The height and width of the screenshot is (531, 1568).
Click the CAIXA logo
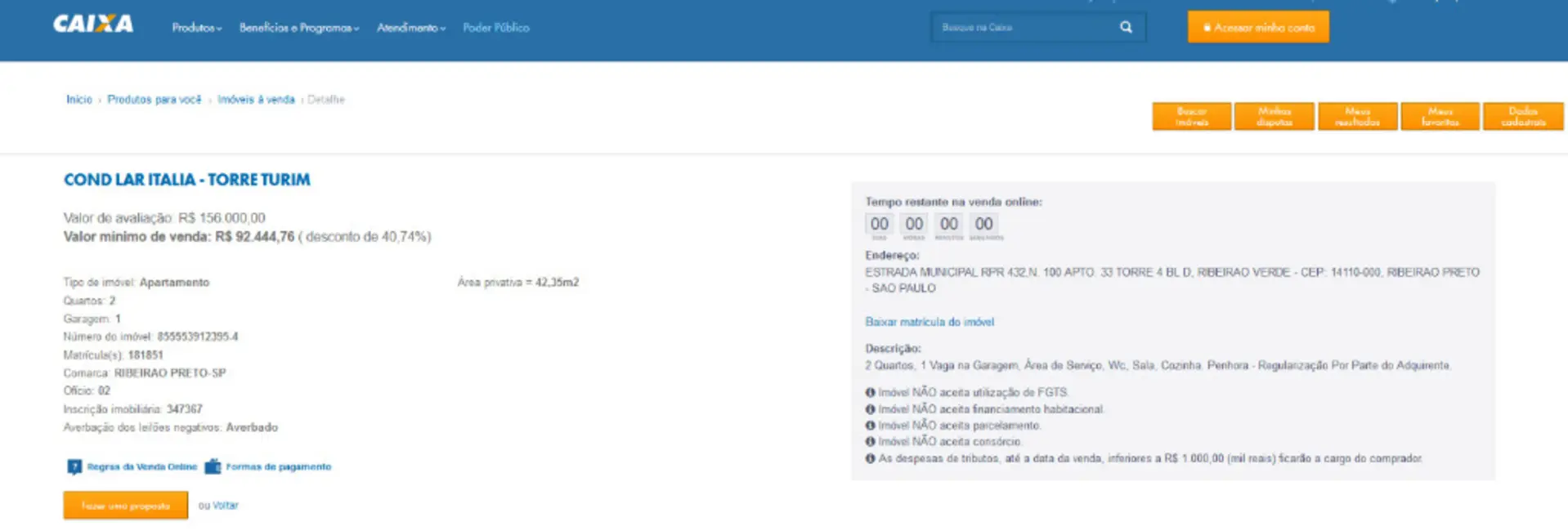(93, 25)
